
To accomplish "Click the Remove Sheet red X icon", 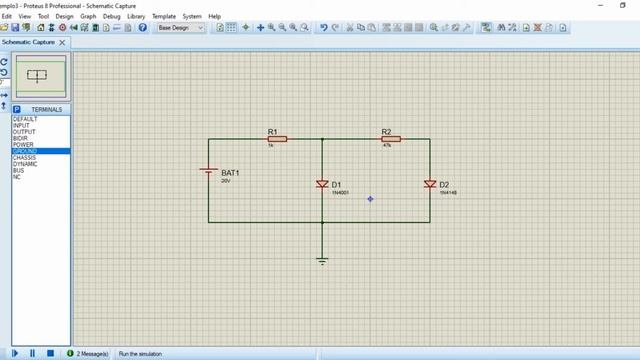I will tap(538, 27).
